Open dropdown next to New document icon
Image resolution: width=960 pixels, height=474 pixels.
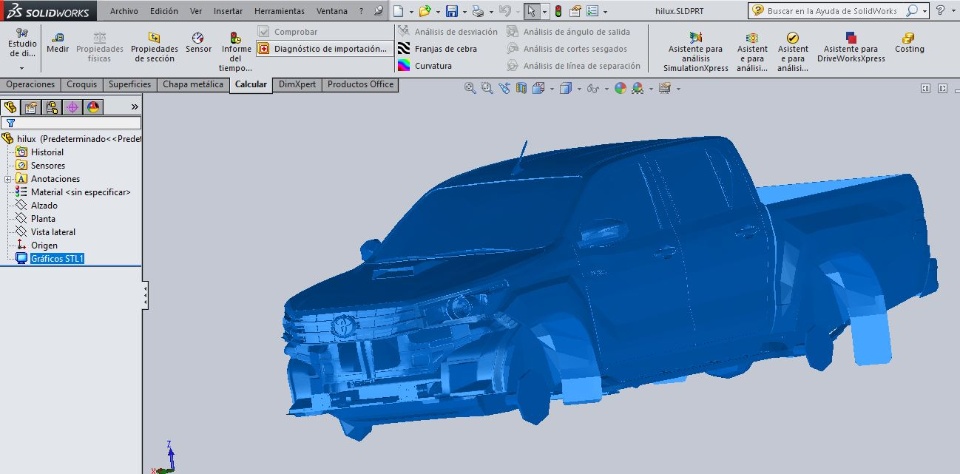[x=411, y=12]
